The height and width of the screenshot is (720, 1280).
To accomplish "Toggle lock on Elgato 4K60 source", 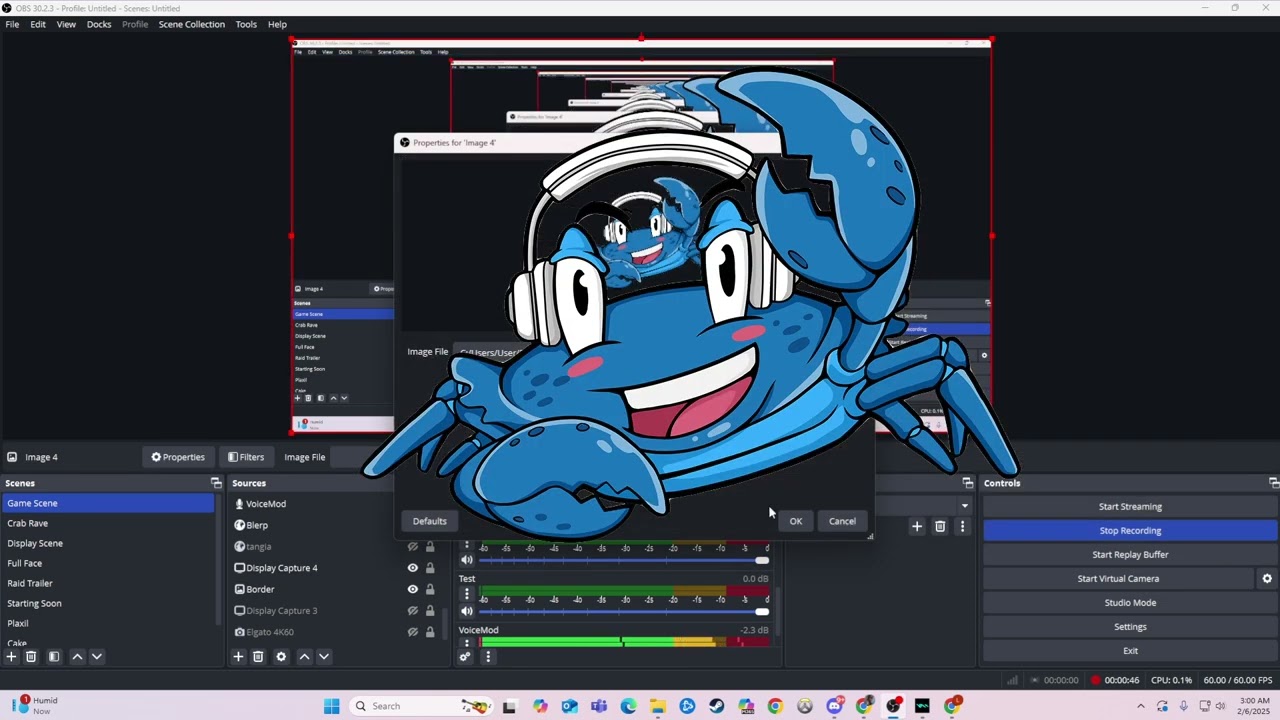I will click(x=430, y=632).
